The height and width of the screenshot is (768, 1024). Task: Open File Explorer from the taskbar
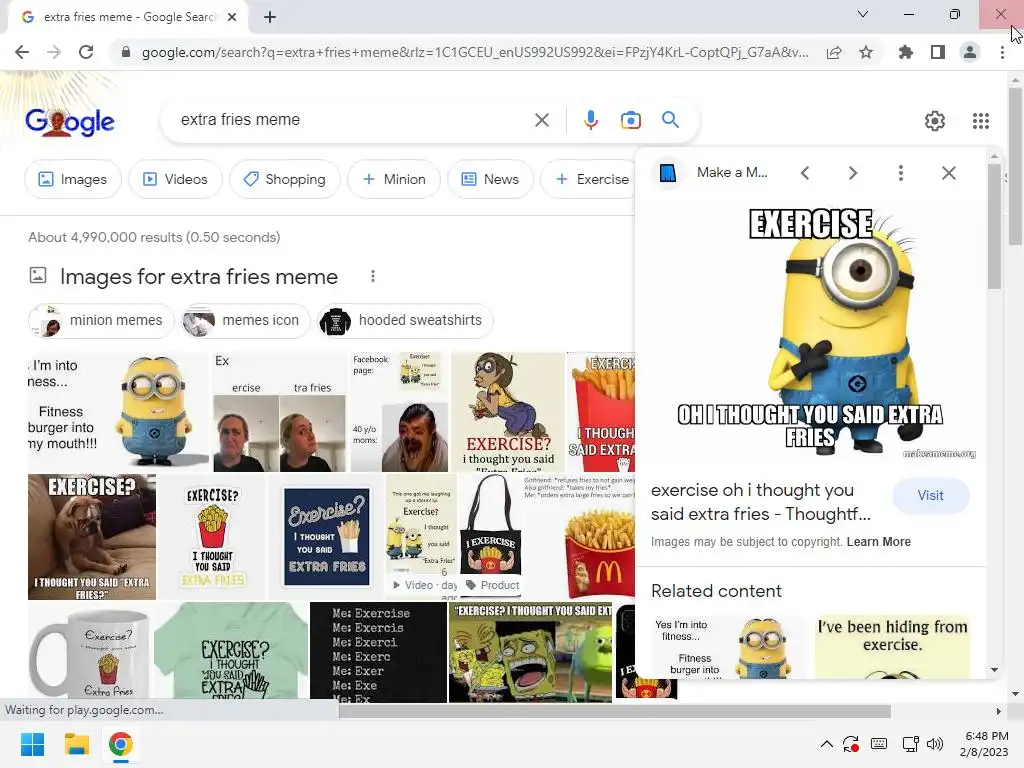click(x=76, y=744)
